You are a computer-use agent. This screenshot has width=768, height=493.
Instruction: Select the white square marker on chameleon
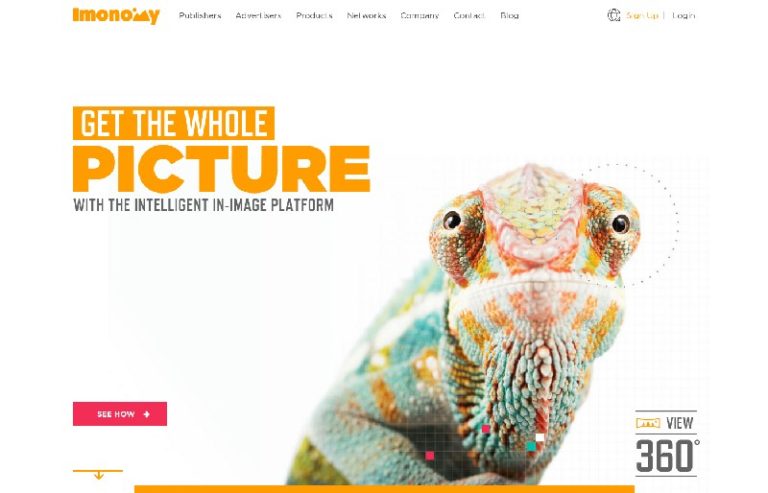[x=540, y=437]
